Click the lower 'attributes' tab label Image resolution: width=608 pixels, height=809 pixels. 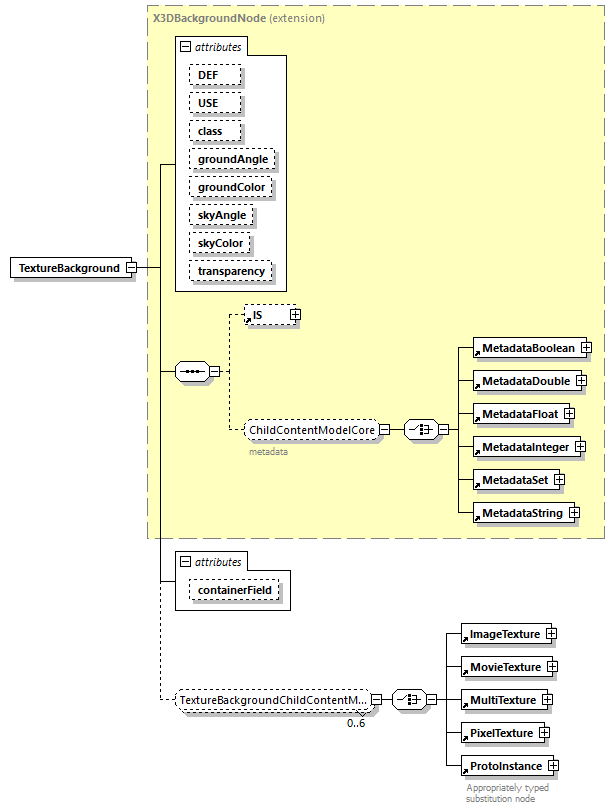point(218,562)
